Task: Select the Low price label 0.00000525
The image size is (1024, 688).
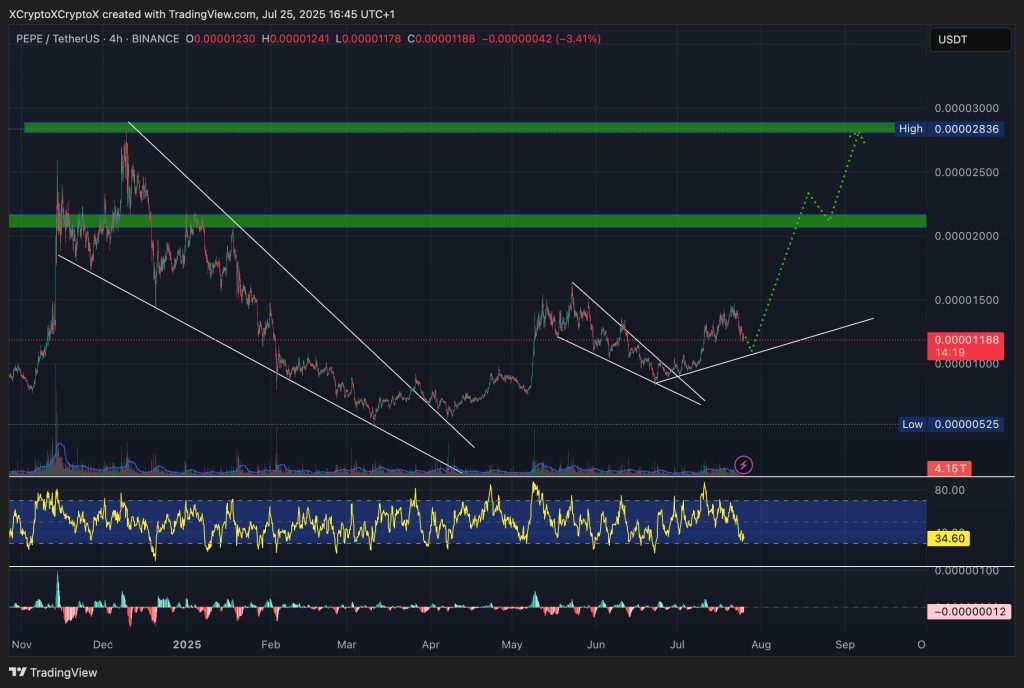Action: (x=964, y=424)
